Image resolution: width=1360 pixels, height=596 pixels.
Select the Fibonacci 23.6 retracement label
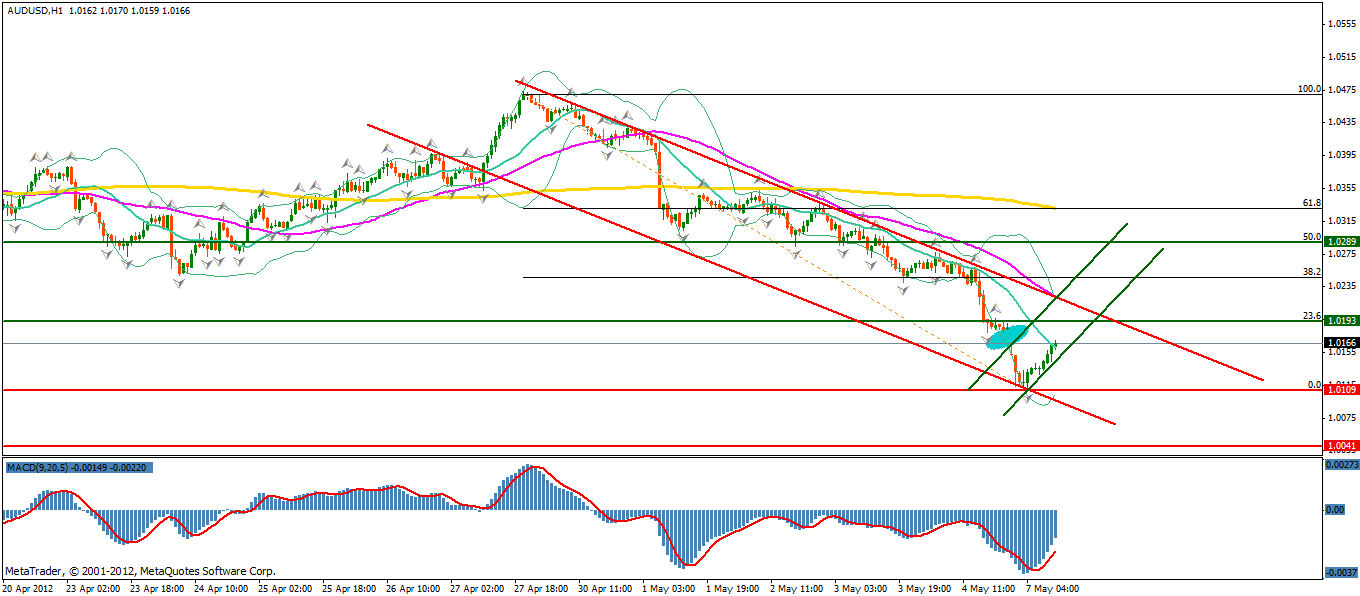click(1312, 316)
